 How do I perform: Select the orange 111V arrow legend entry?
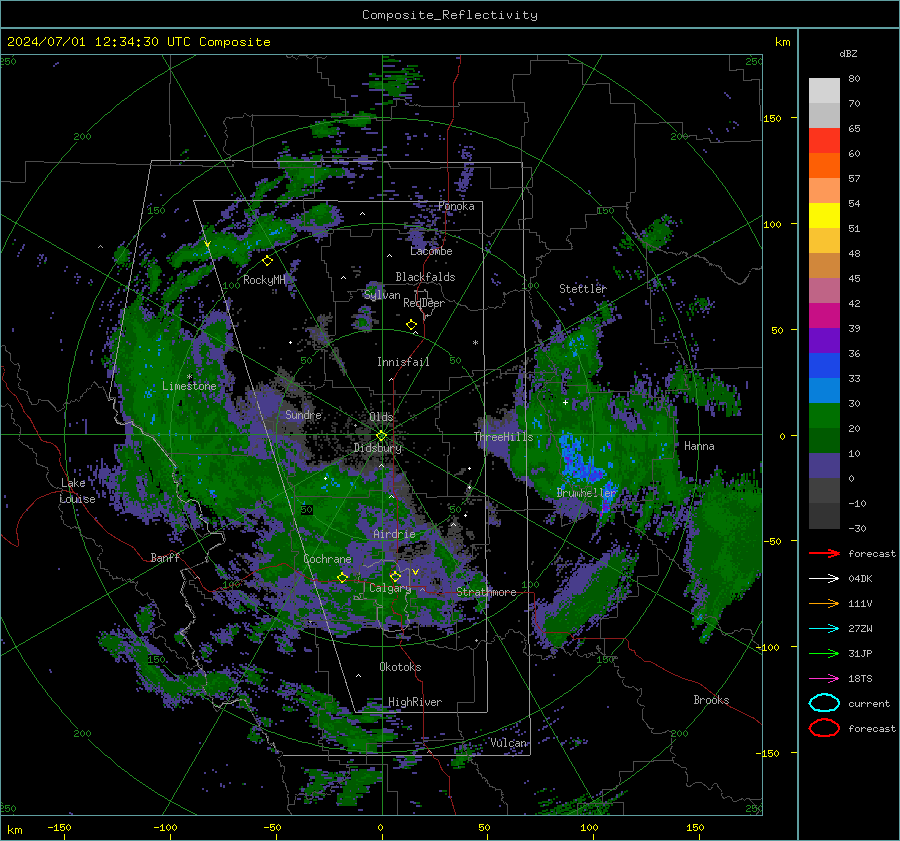tap(824, 603)
